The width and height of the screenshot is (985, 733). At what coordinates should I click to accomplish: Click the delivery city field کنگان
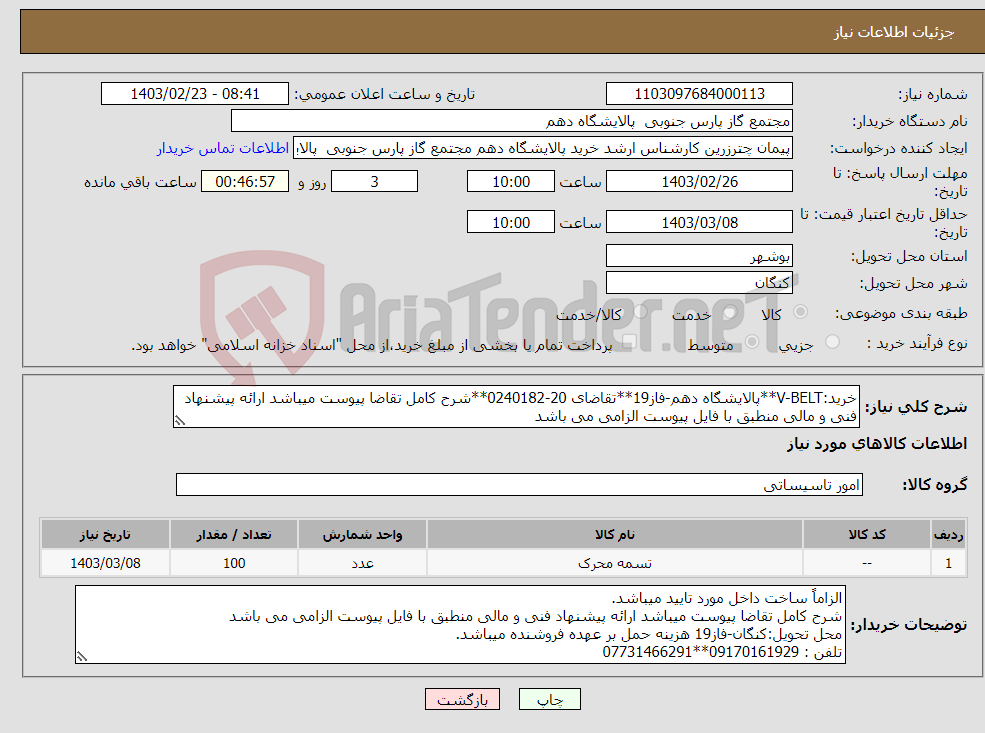click(x=699, y=283)
